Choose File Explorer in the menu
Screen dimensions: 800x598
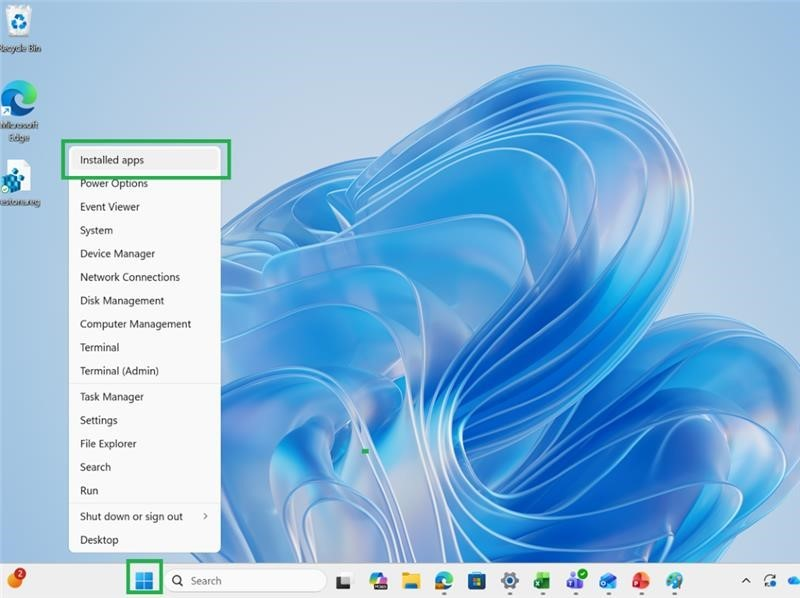(144, 443)
